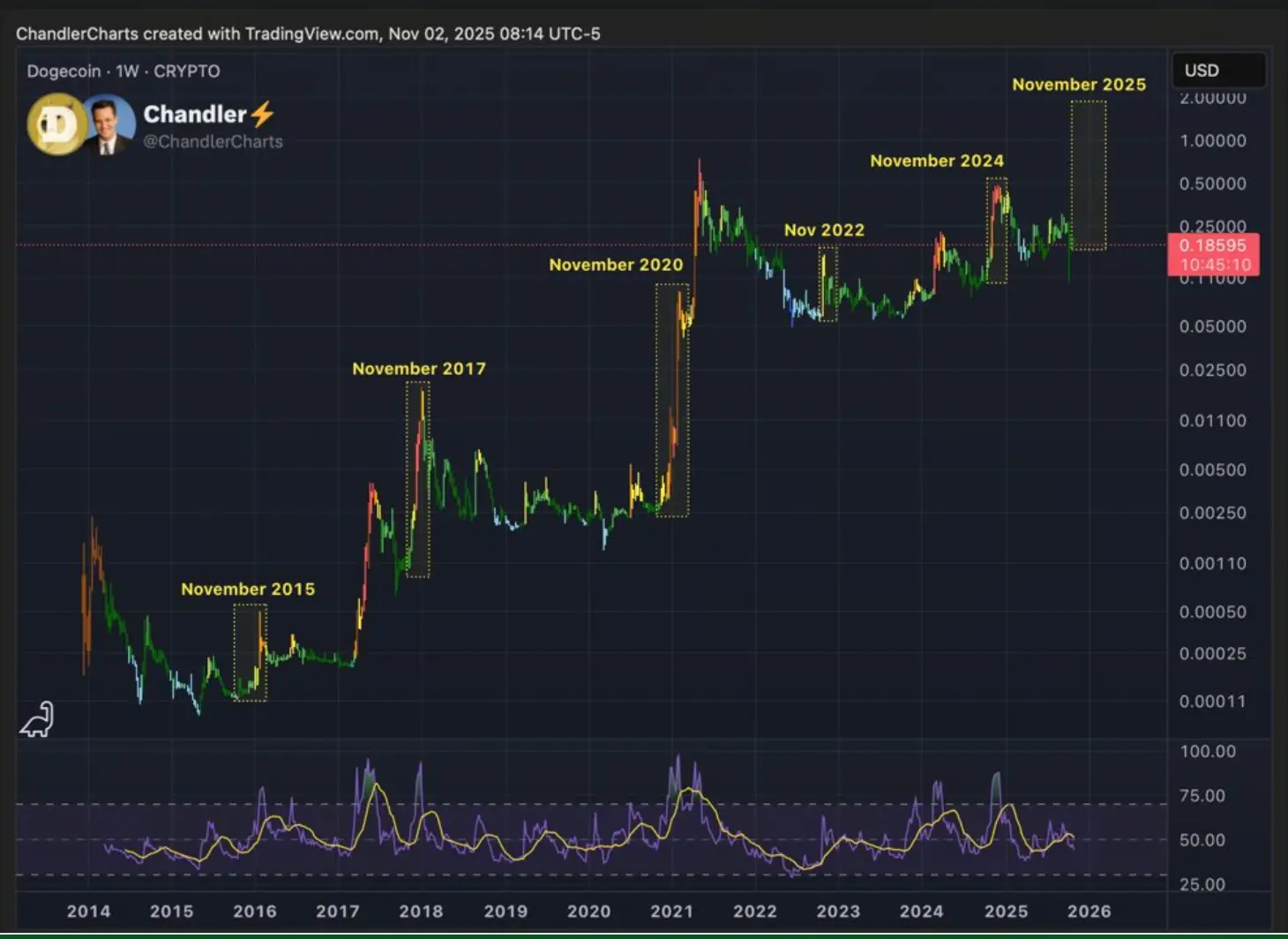Click the lightning bolt beside Chandler
This screenshot has height=939, width=1288.
coord(262,114)
